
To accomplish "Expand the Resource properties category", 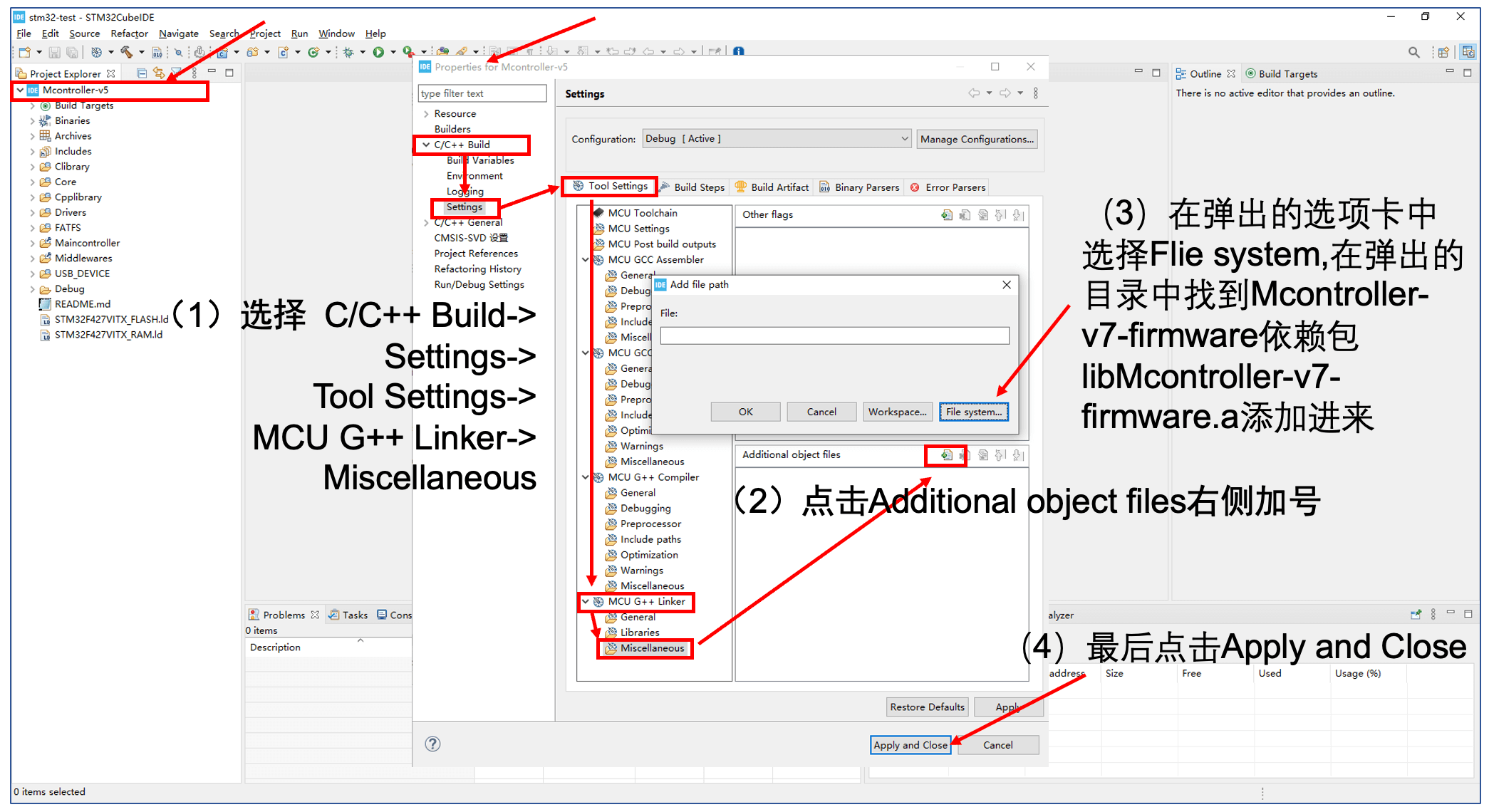I will (x=426, y=114).
